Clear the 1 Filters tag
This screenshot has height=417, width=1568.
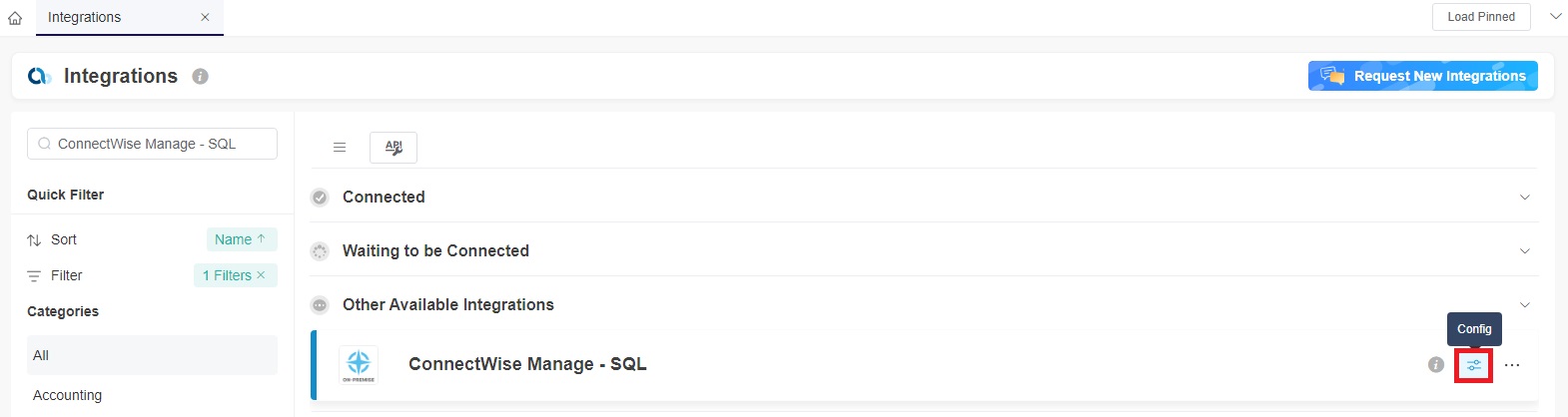(x=262, y=275)
